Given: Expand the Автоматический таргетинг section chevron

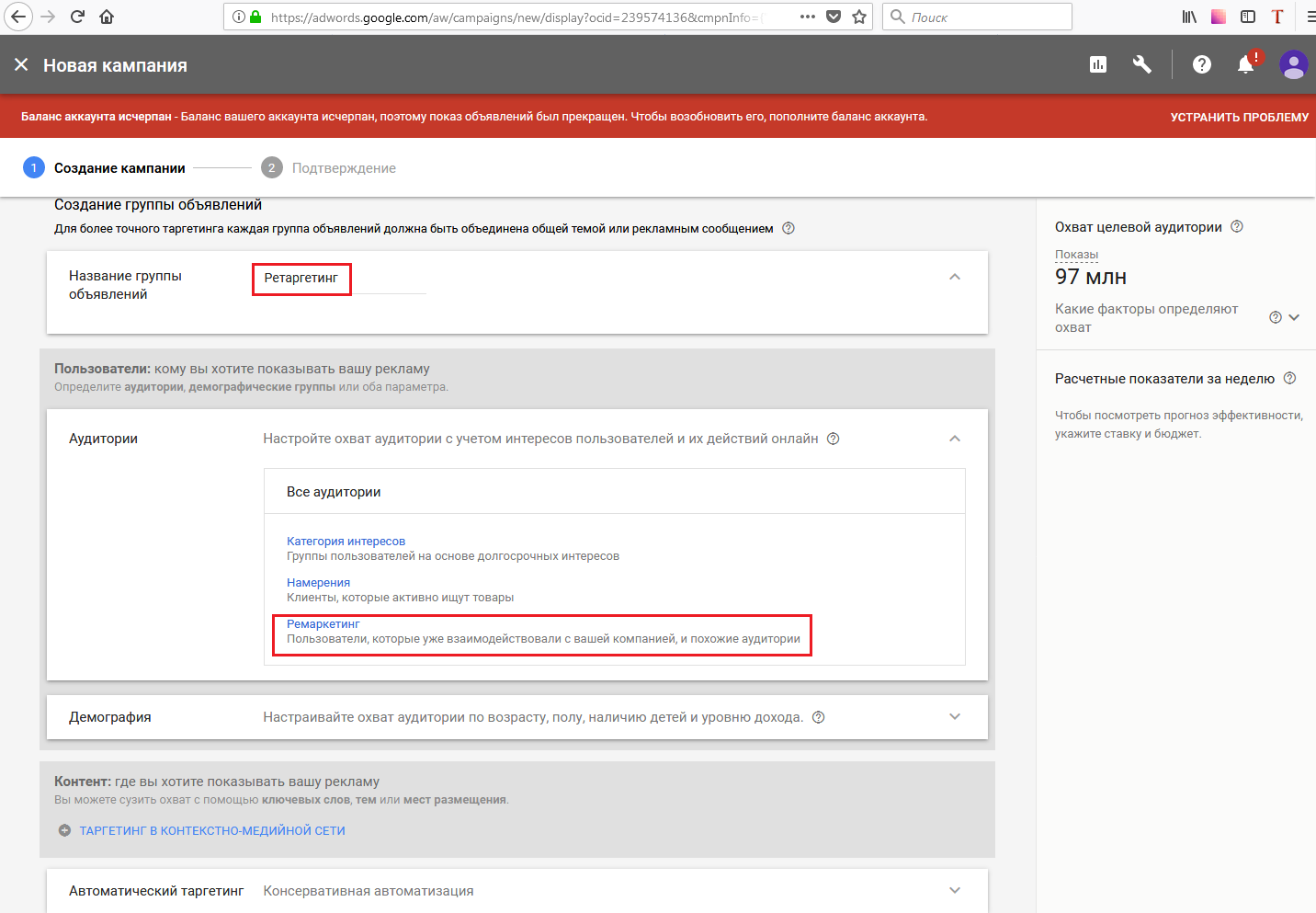Looking at the screenshot, I should pos(955,890).
